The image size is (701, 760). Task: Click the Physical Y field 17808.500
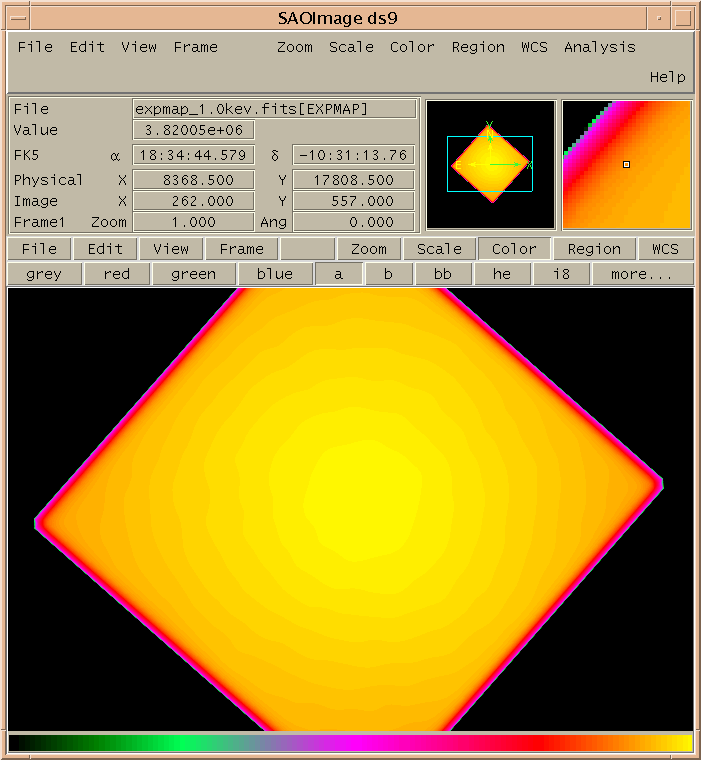click(353, 180)
